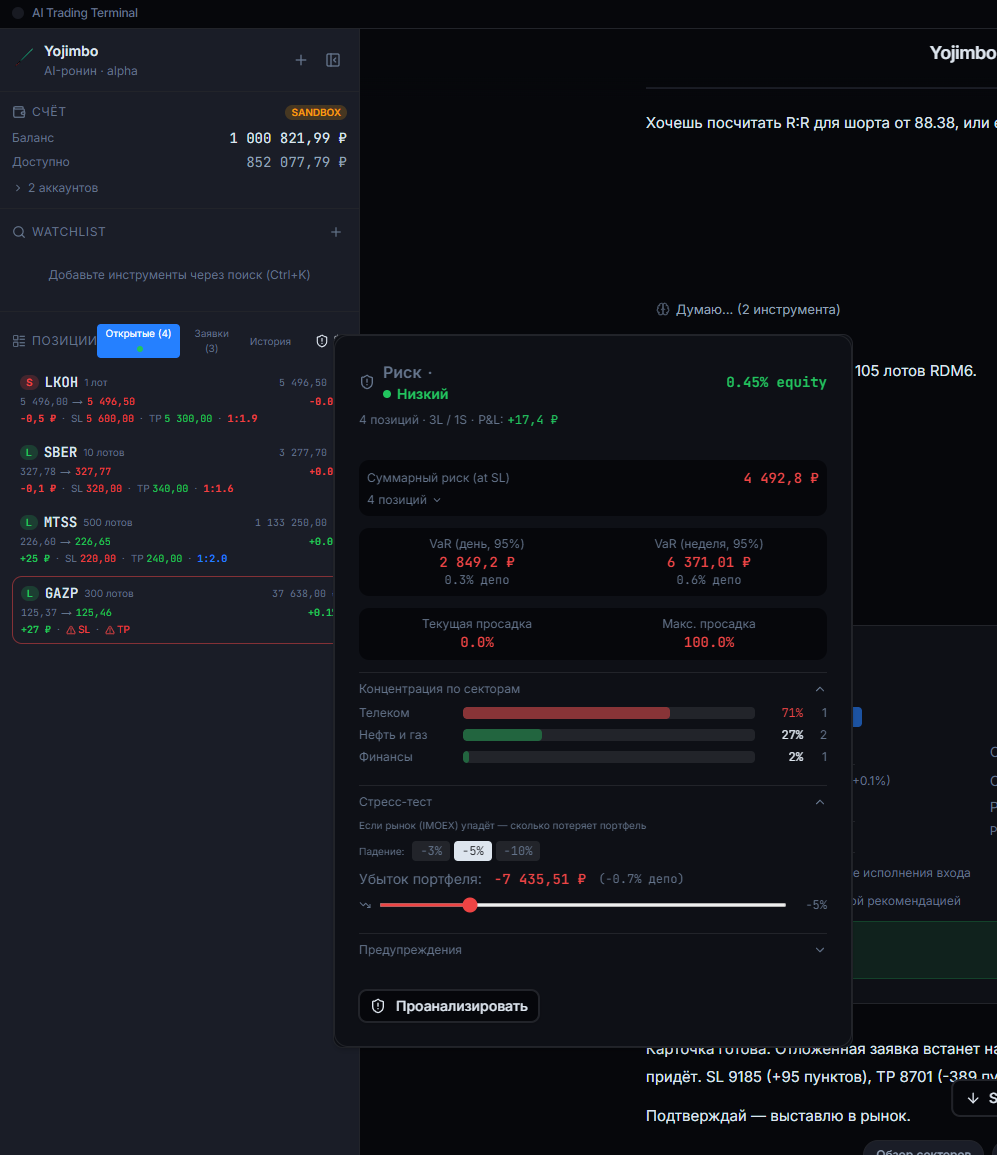Click the plus icon beside Yojimbo title

point(301,60)
